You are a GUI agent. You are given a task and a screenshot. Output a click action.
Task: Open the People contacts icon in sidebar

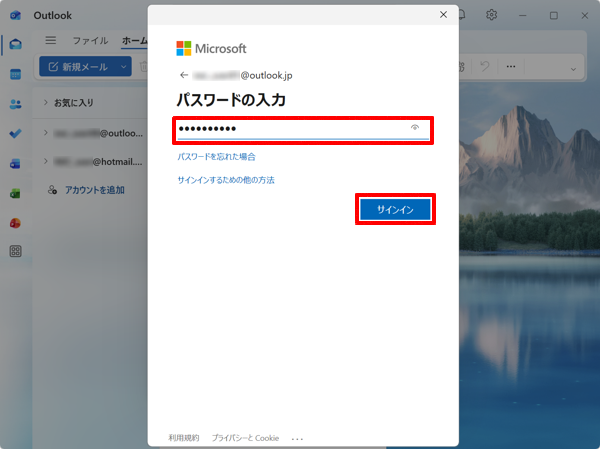click(x=16, y=104)
